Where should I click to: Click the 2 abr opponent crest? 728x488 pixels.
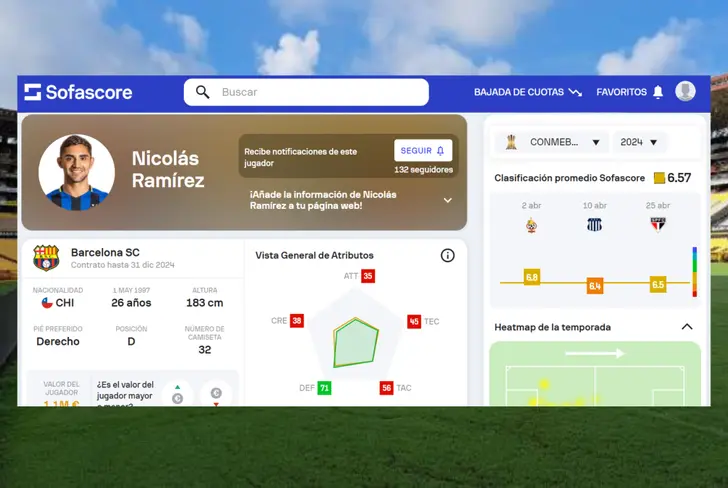(x=531, y=226)
